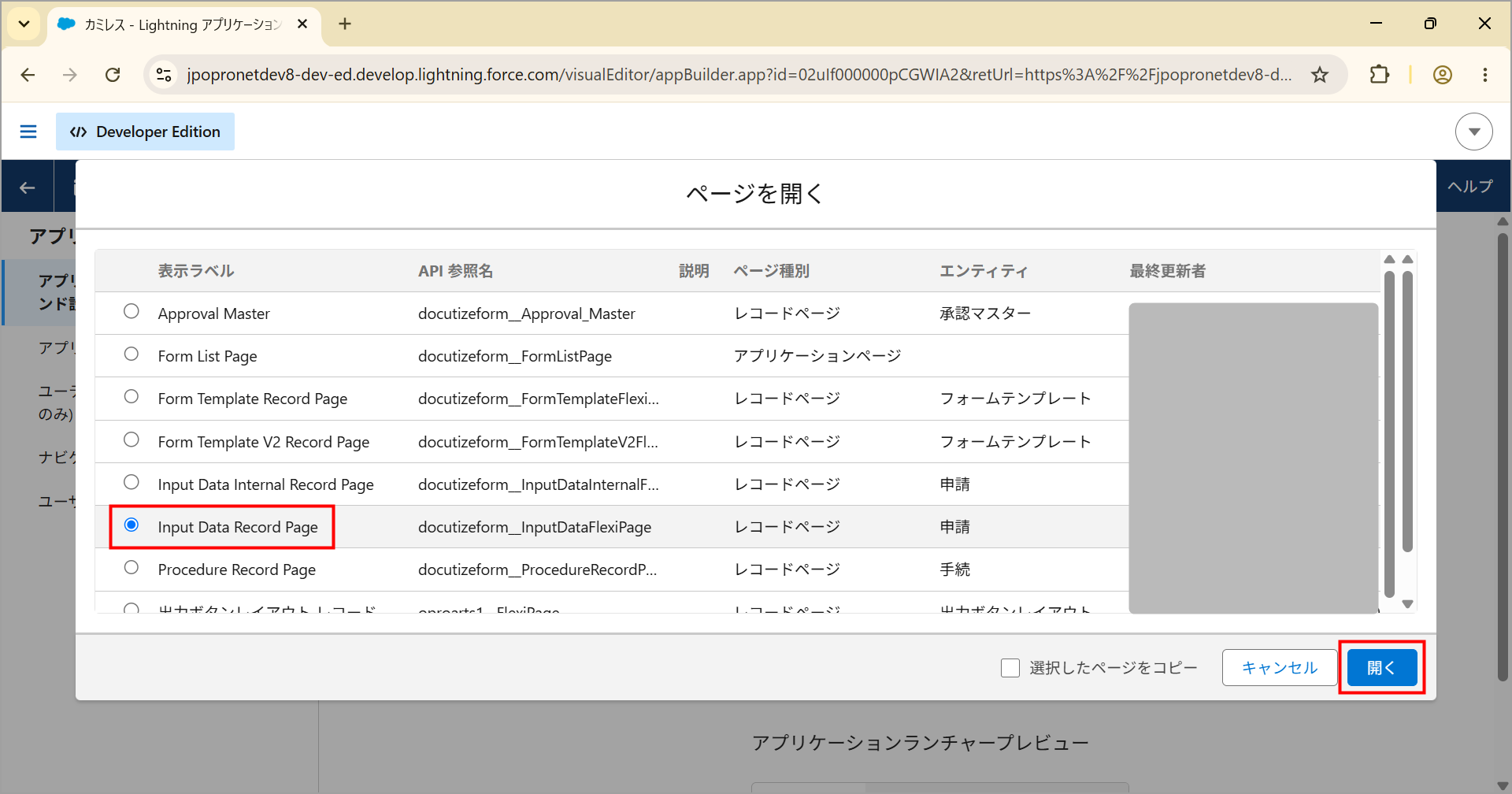The height and width of the screenshot is (794, 1512).
Task: Open site information icon in address bar
Action: point(164,75)
